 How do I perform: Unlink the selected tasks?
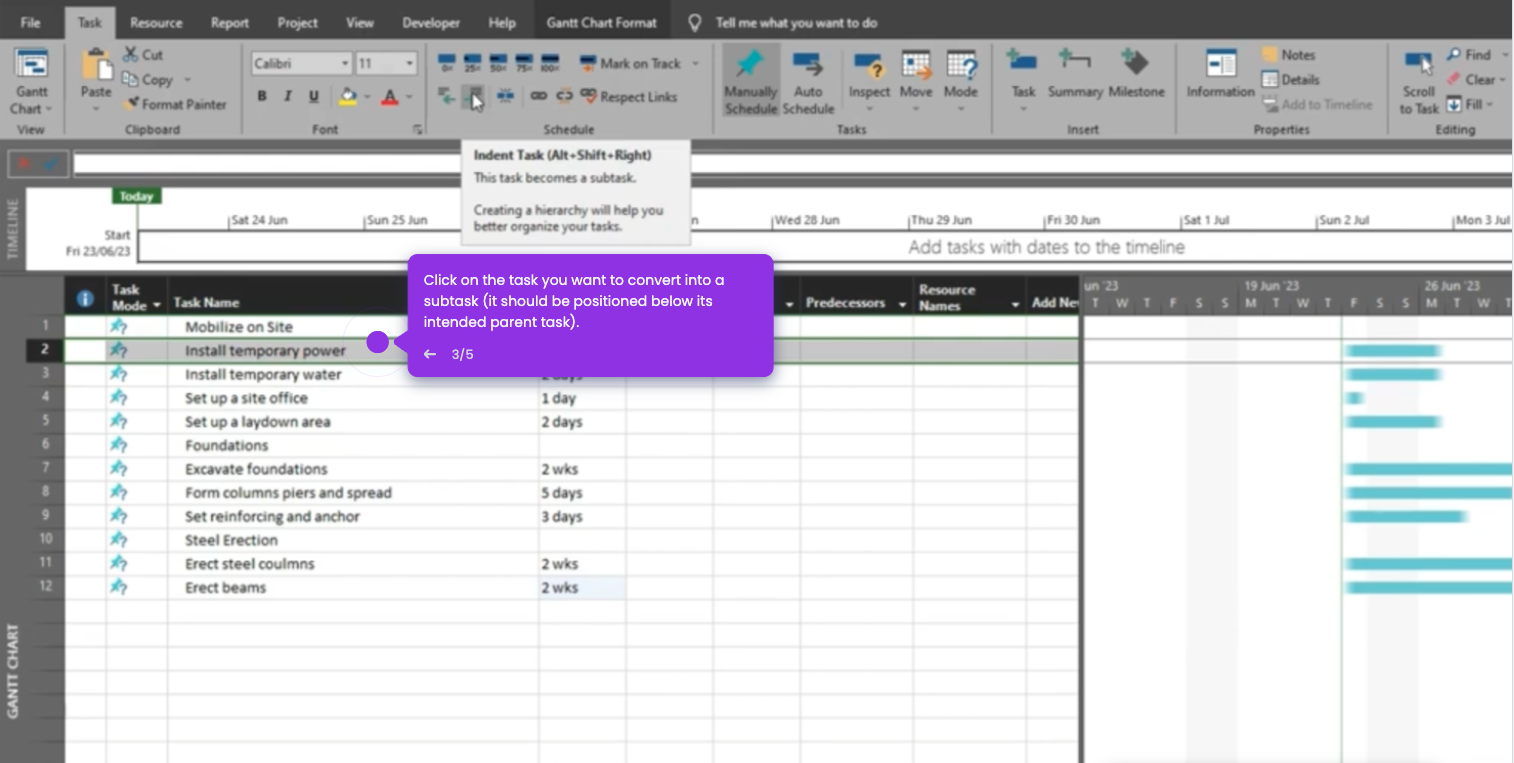(x=564, y=96)
